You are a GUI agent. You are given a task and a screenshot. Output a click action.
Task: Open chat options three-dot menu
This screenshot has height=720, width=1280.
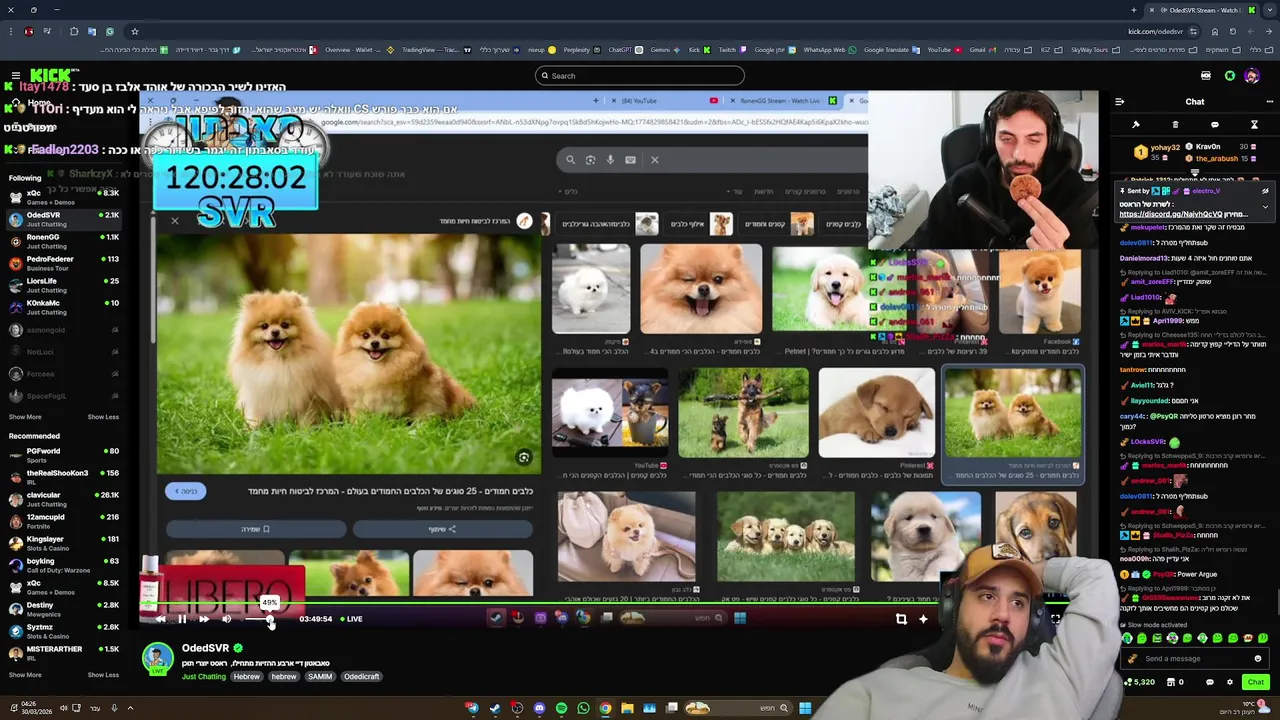click(x=1269, y=101)
